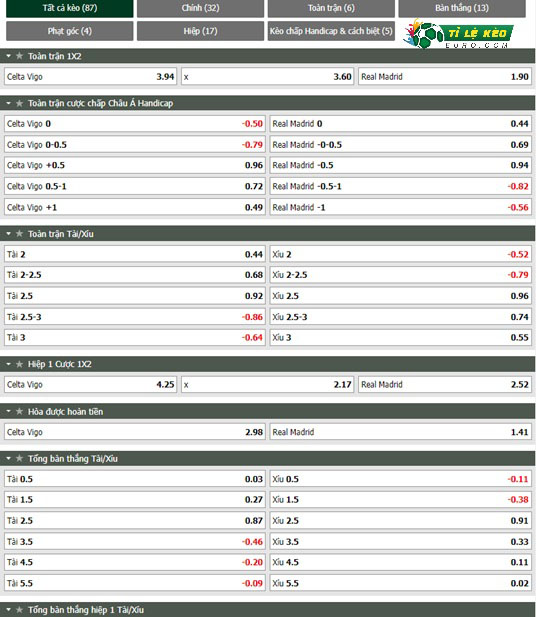
Task: Mark Toàn trận Tài/Xỉu section as favorite
Action: tap(19, 234)
